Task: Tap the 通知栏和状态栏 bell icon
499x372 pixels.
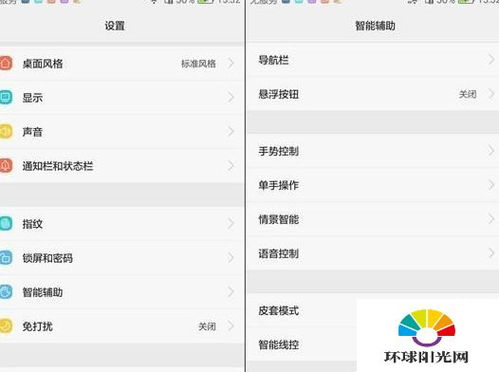Action: pyautogui.click(x=6, y=166)
